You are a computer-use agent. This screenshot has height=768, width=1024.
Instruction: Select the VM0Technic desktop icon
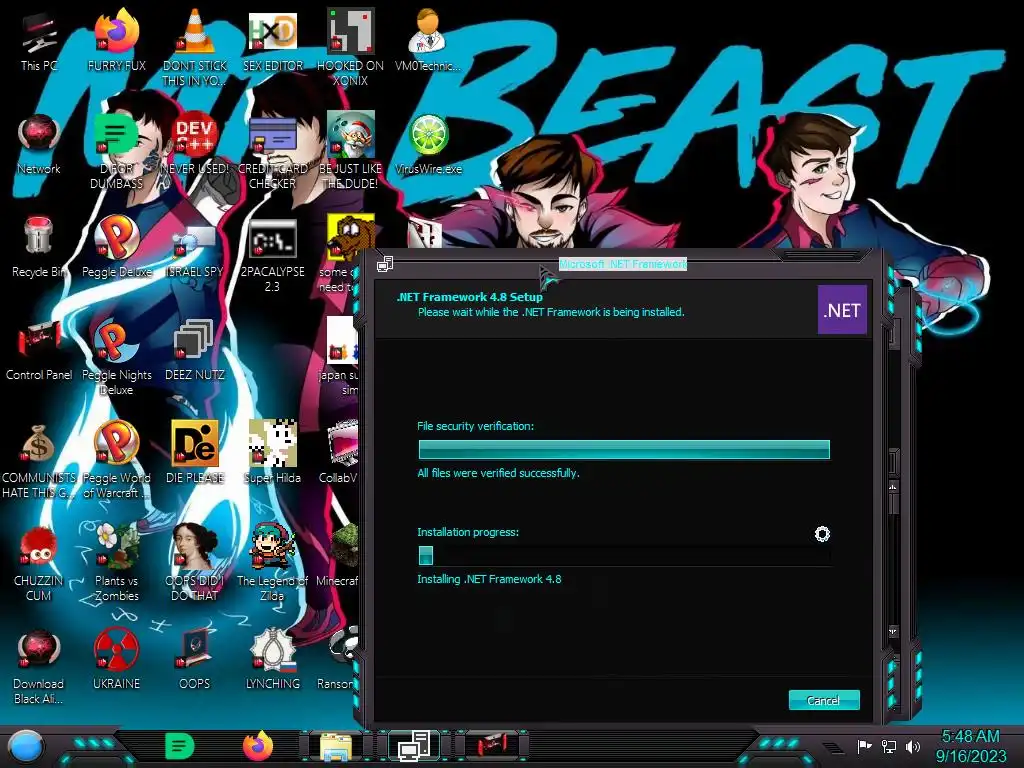tap(428, 31)
